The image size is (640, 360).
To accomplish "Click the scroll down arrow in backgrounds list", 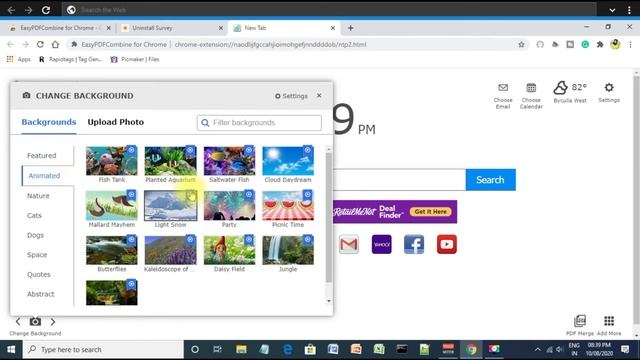I will 329,301.
